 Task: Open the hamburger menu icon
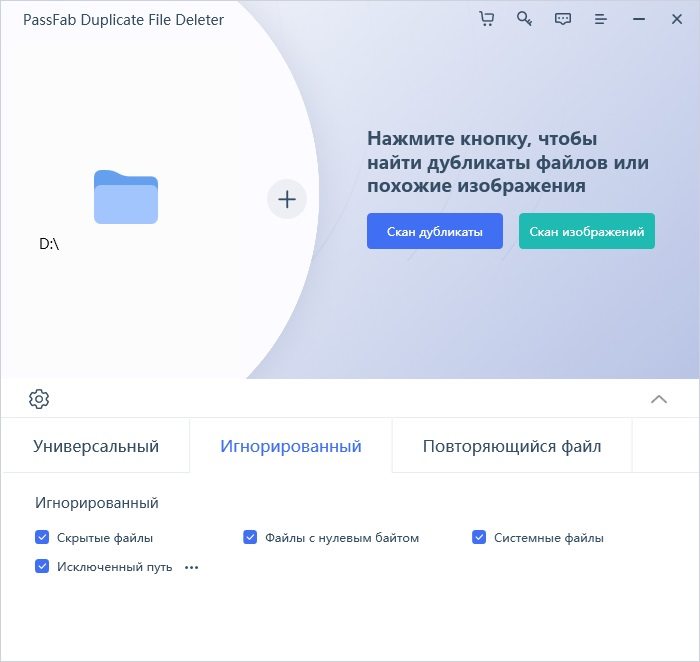[x=600, y=19]
